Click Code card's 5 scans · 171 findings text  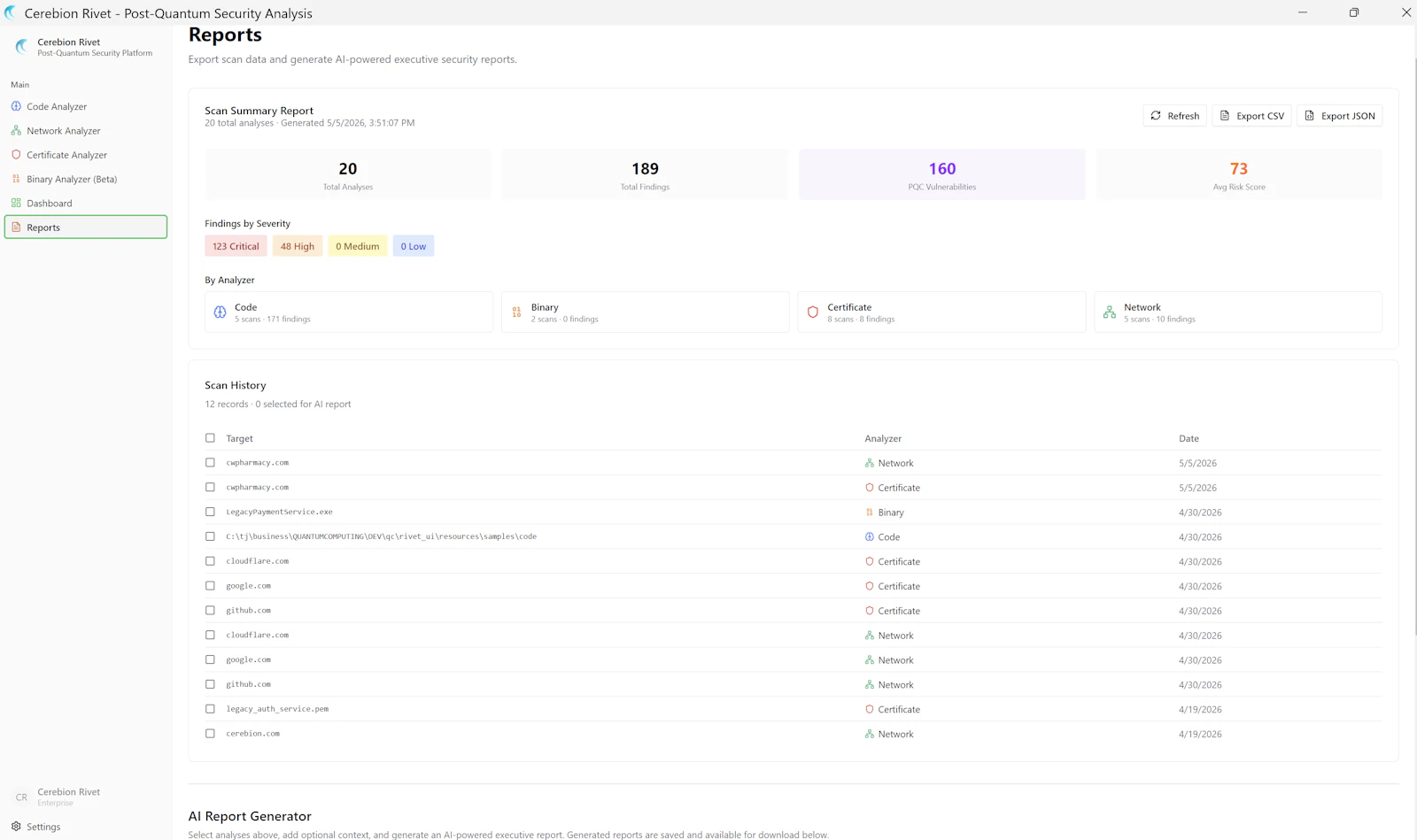273,320
